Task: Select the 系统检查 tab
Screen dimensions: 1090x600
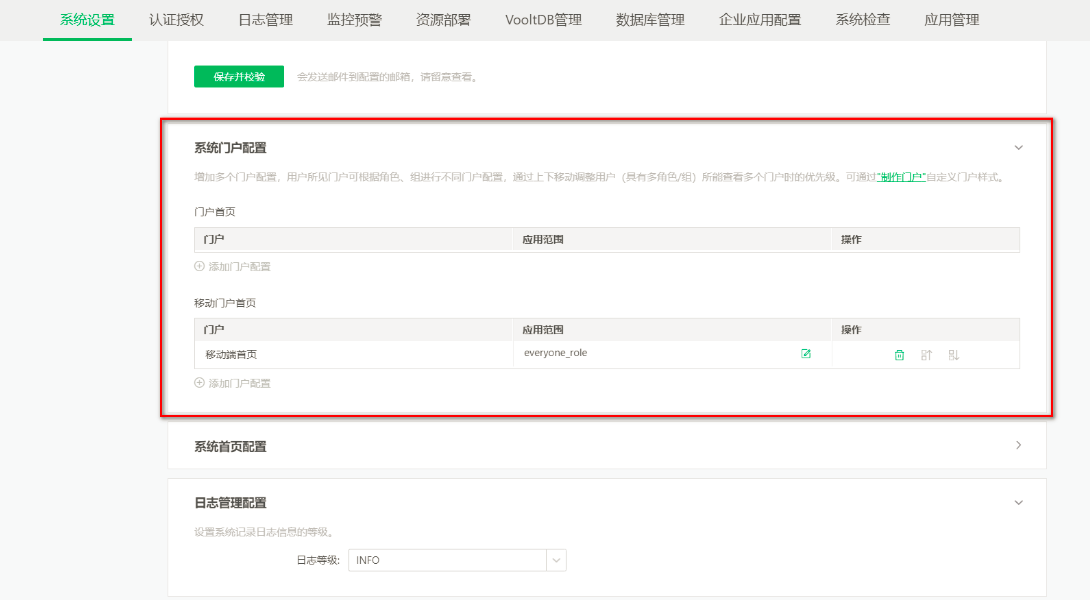Action: (x=863, y=20)
